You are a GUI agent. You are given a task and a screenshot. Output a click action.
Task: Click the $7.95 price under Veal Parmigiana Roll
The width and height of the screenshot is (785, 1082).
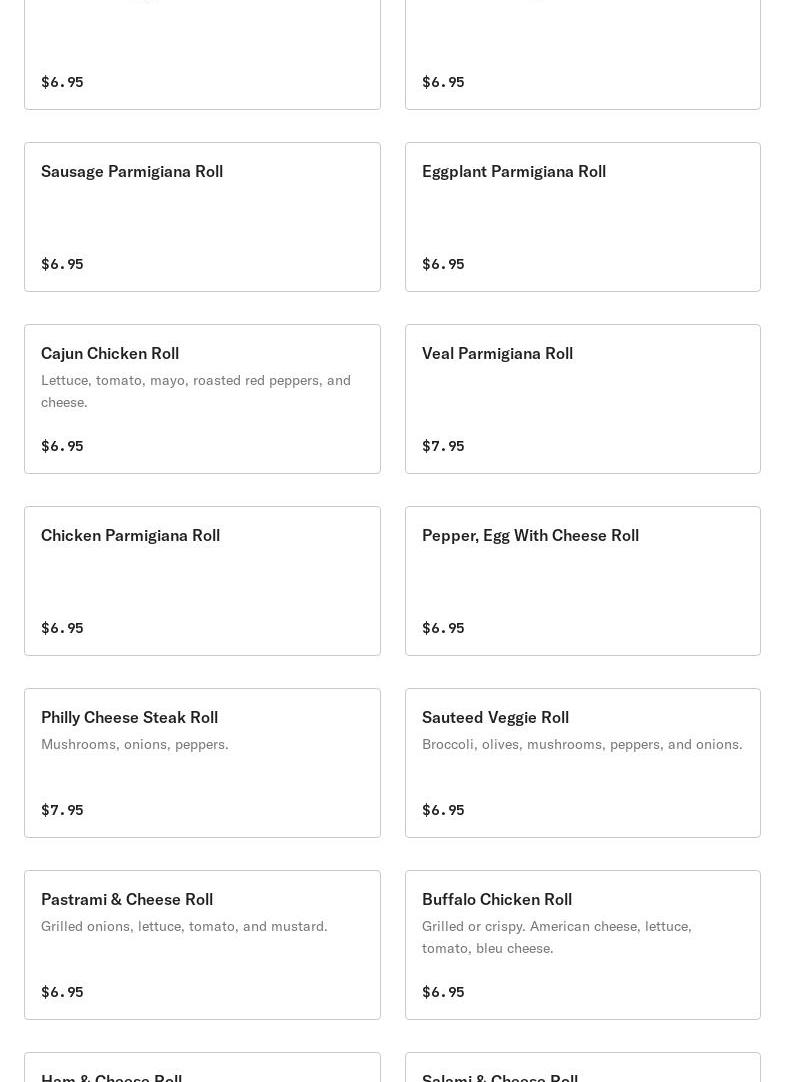point(443,446)
